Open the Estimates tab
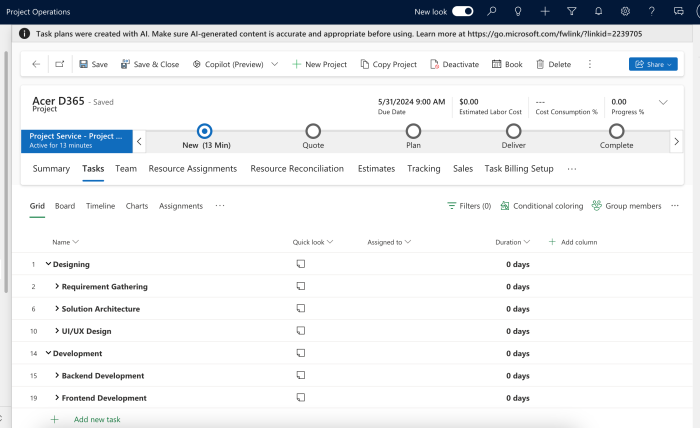The width and height of the screenshot is (700, 428). pyautogui.click(x=376, y=169)
